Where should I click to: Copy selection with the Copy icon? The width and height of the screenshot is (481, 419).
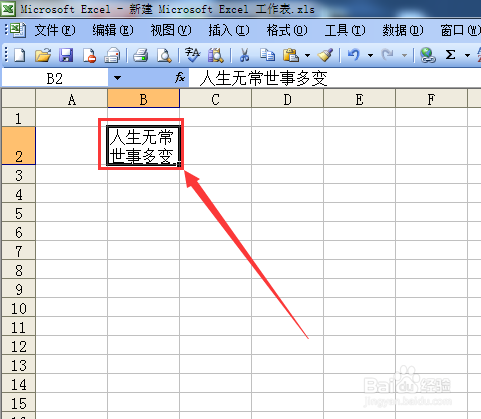(x=267, y=55)
